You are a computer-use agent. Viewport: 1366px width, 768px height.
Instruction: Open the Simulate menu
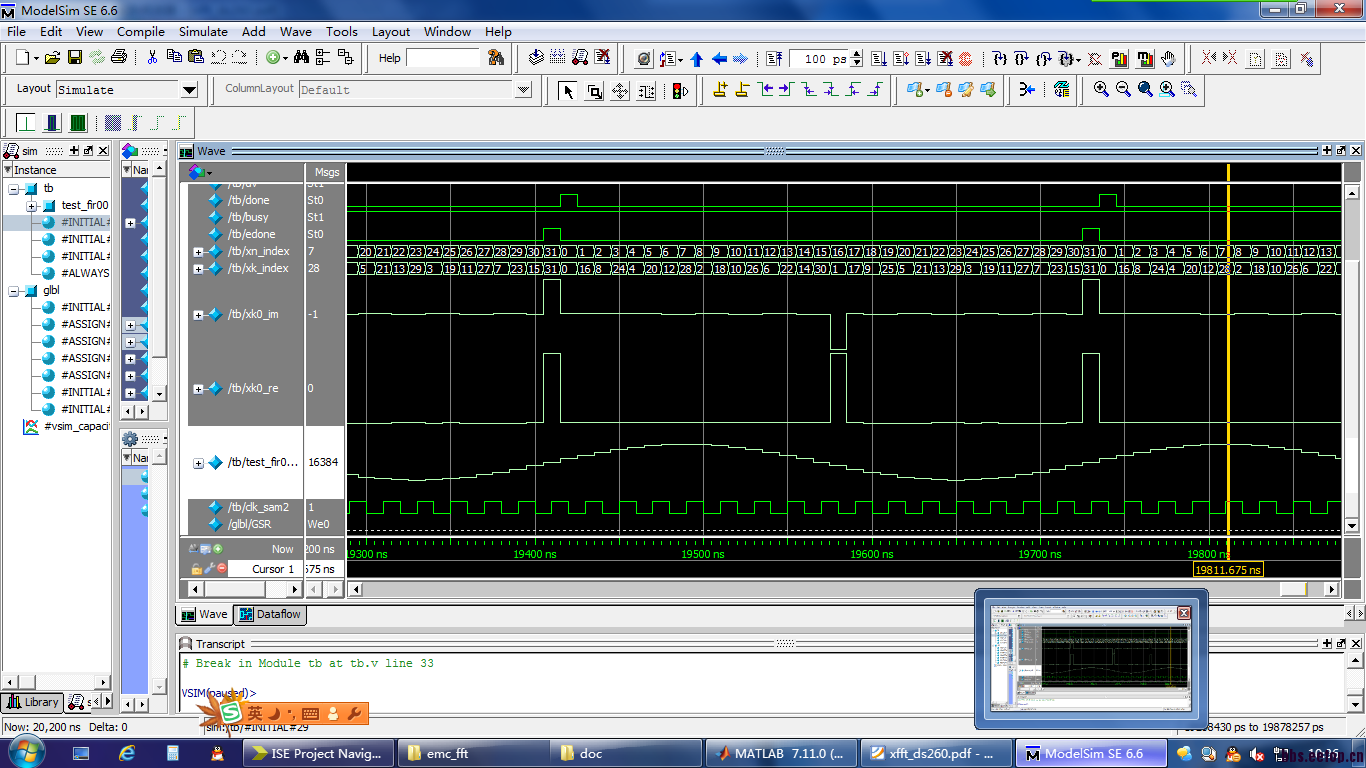click(203, 31)
